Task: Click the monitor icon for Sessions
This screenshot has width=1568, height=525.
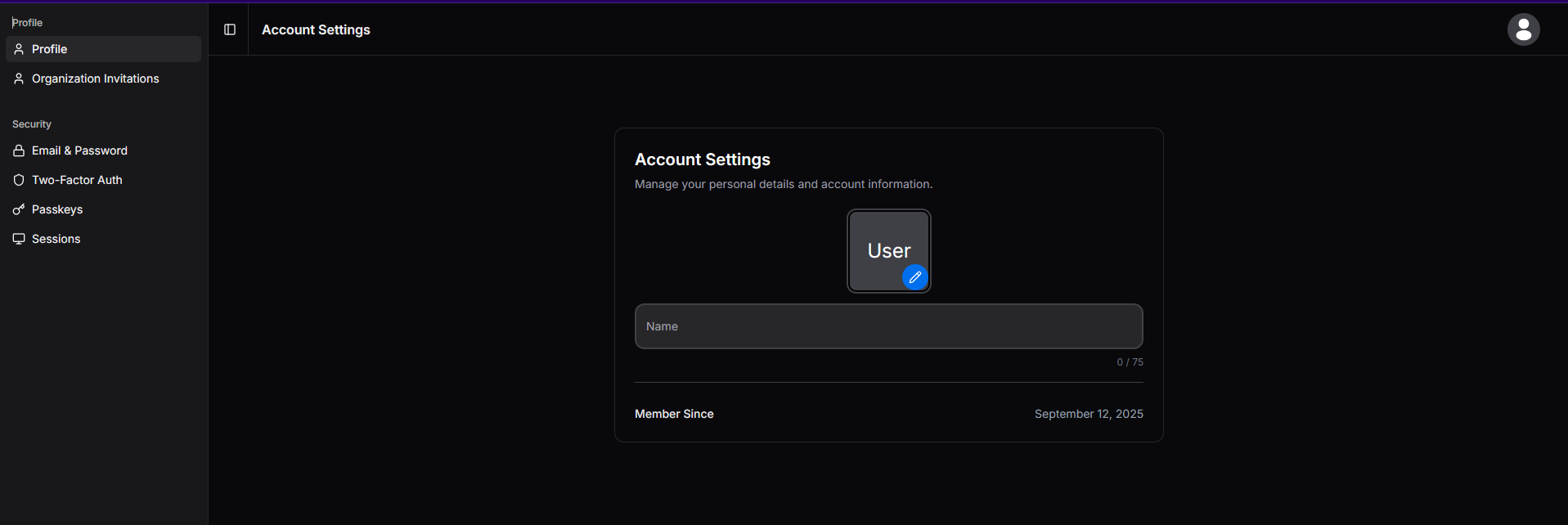Action: [x=19, y=239]
